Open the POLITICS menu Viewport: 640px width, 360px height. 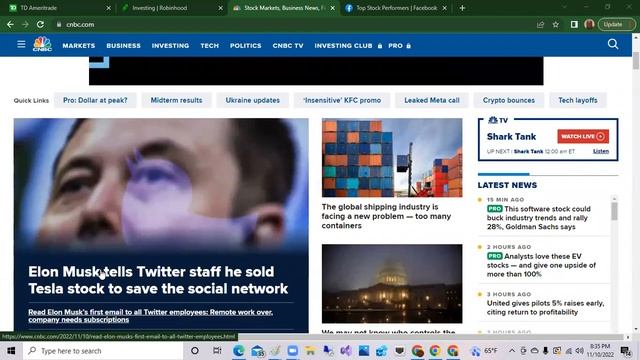click(x=245, y=46)
